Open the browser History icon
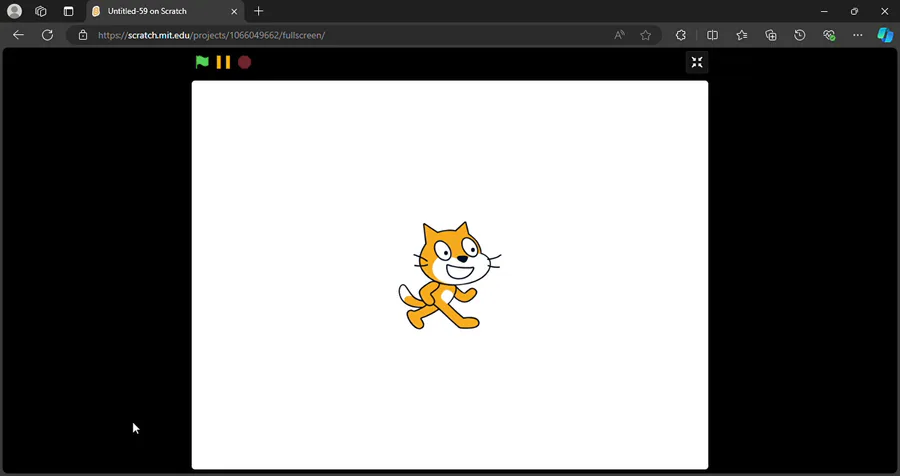Viewport: 900px width, 476px height. pyautogui.click(x=800, y=35)
